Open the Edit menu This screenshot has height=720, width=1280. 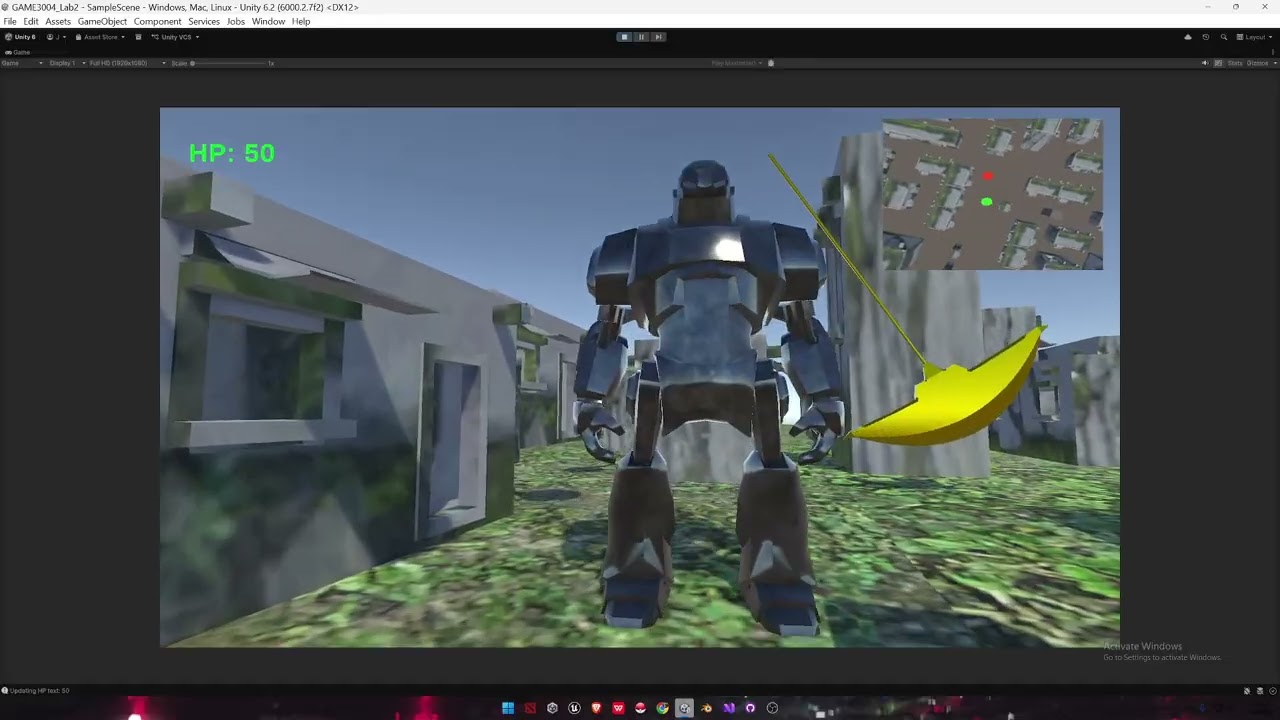pyautogui.click(x=31, y=21)
